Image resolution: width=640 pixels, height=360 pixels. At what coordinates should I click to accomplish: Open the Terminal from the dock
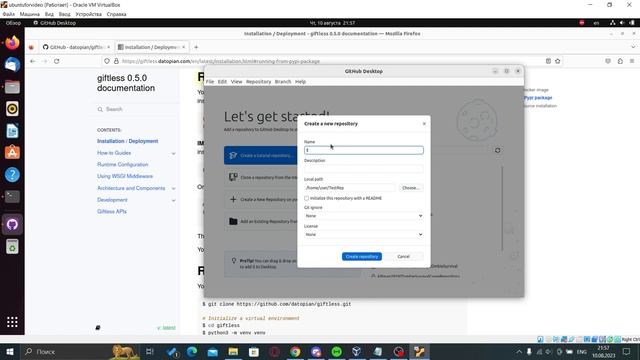click(x=12, y=196)
